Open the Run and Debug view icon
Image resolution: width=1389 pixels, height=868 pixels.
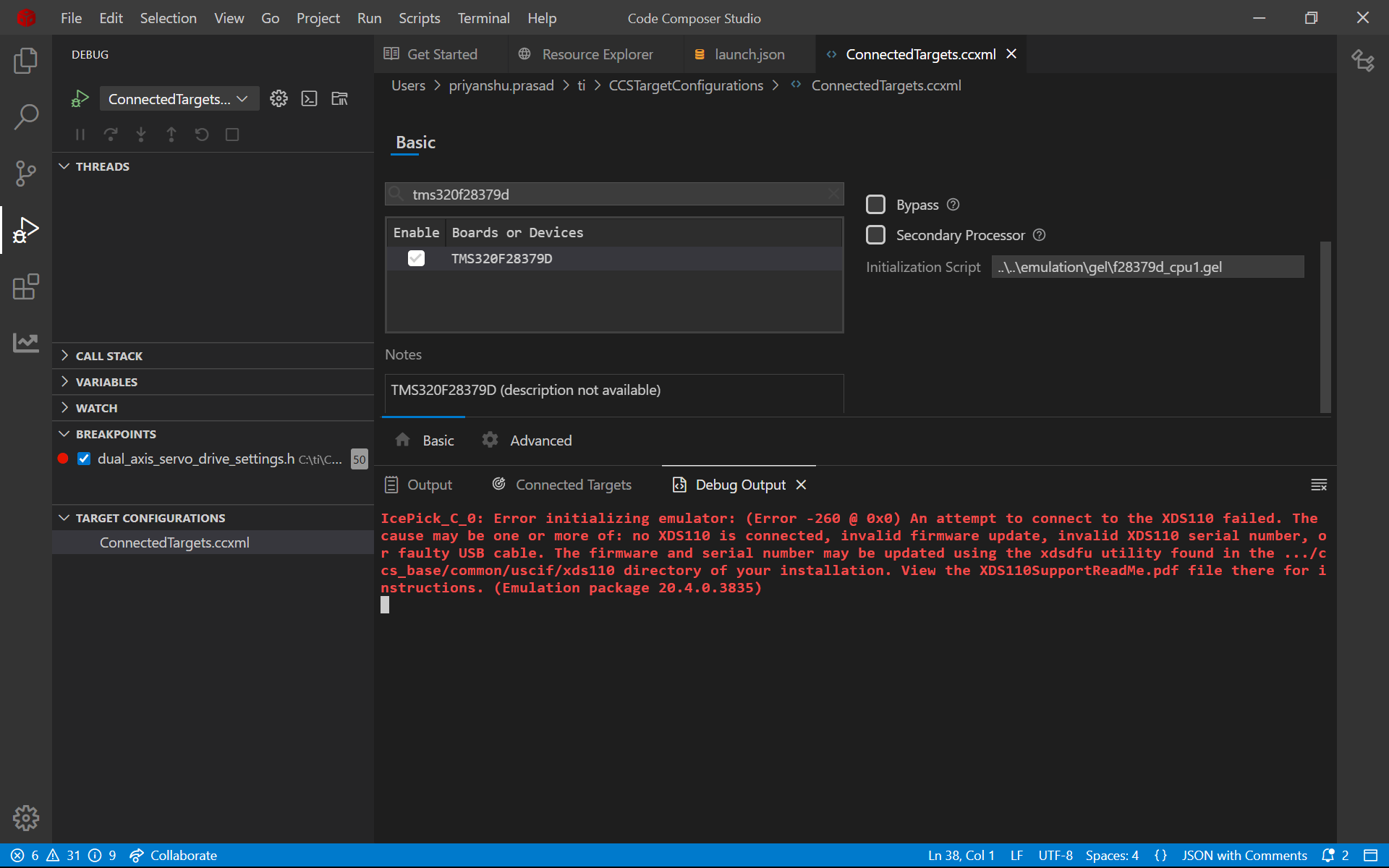point(26,230)
